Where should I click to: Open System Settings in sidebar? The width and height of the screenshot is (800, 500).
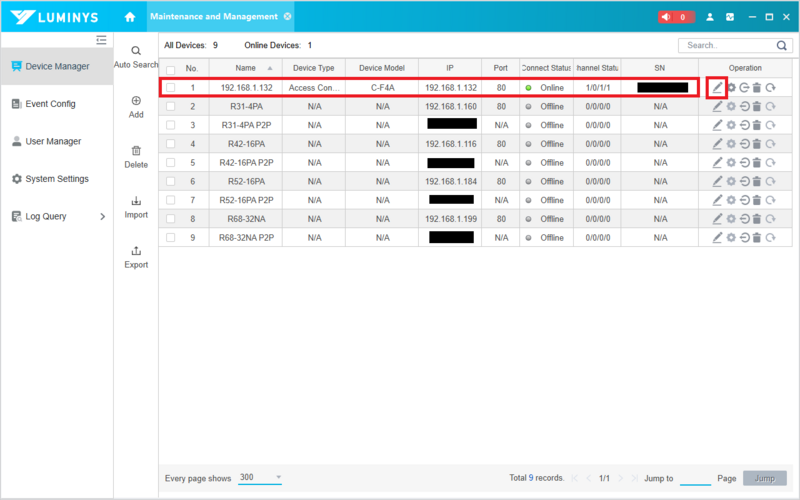pyautogui.click(x=57, y=179)
